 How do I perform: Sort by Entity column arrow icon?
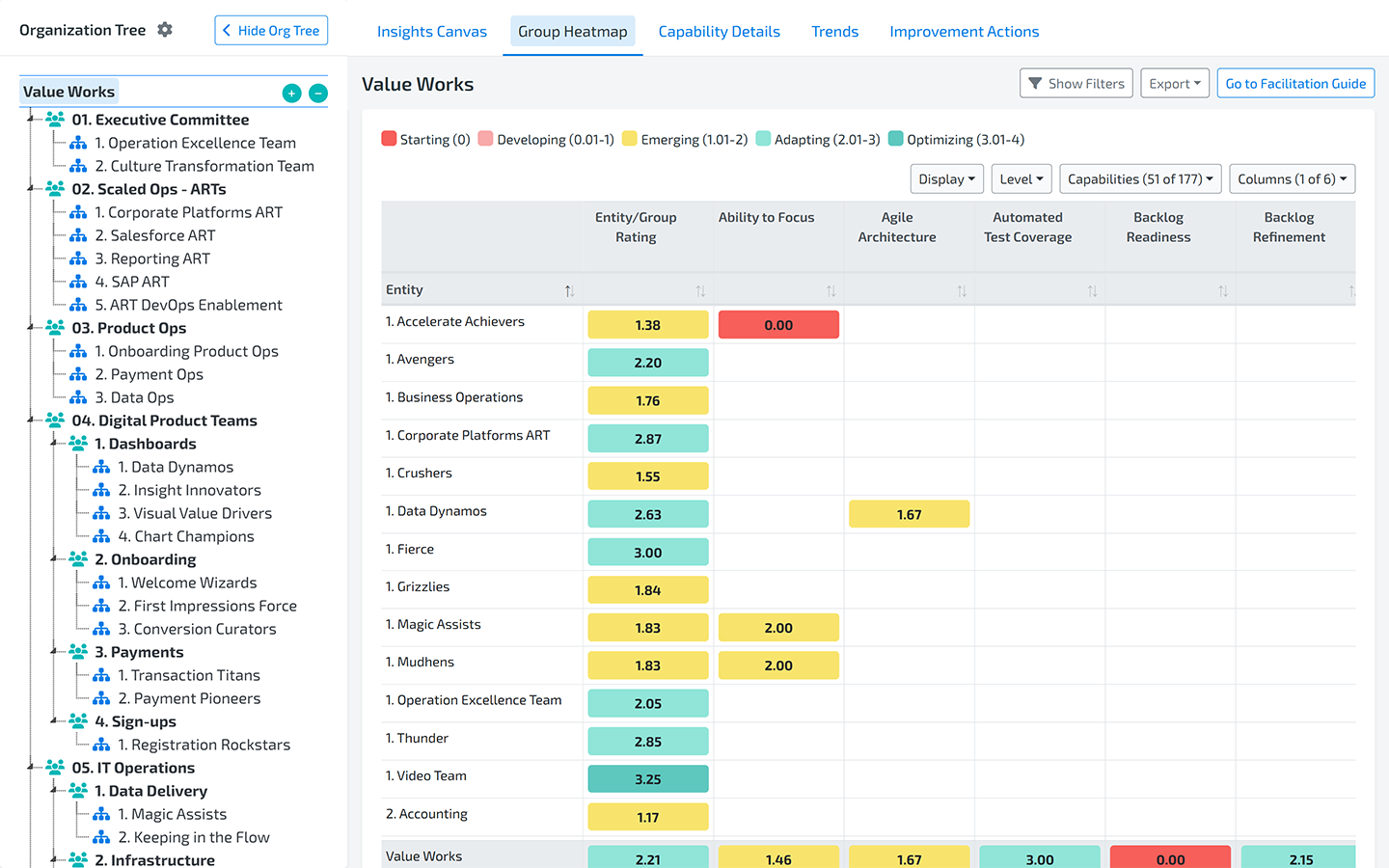pos(569,291)
